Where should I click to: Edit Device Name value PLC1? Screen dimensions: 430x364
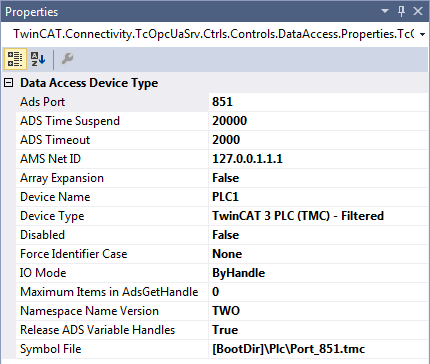318,197
